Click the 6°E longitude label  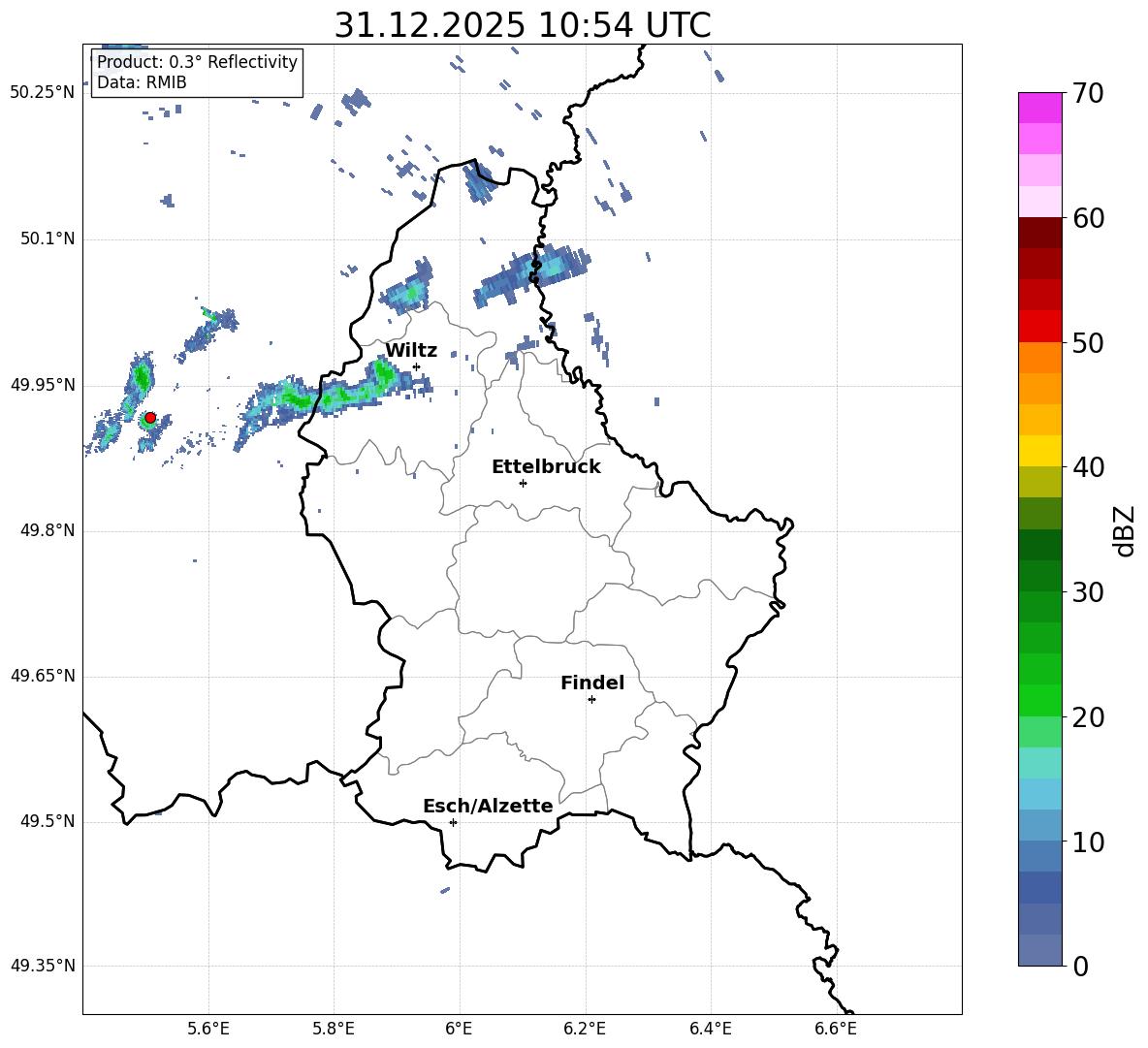(x=459, y=1029)
